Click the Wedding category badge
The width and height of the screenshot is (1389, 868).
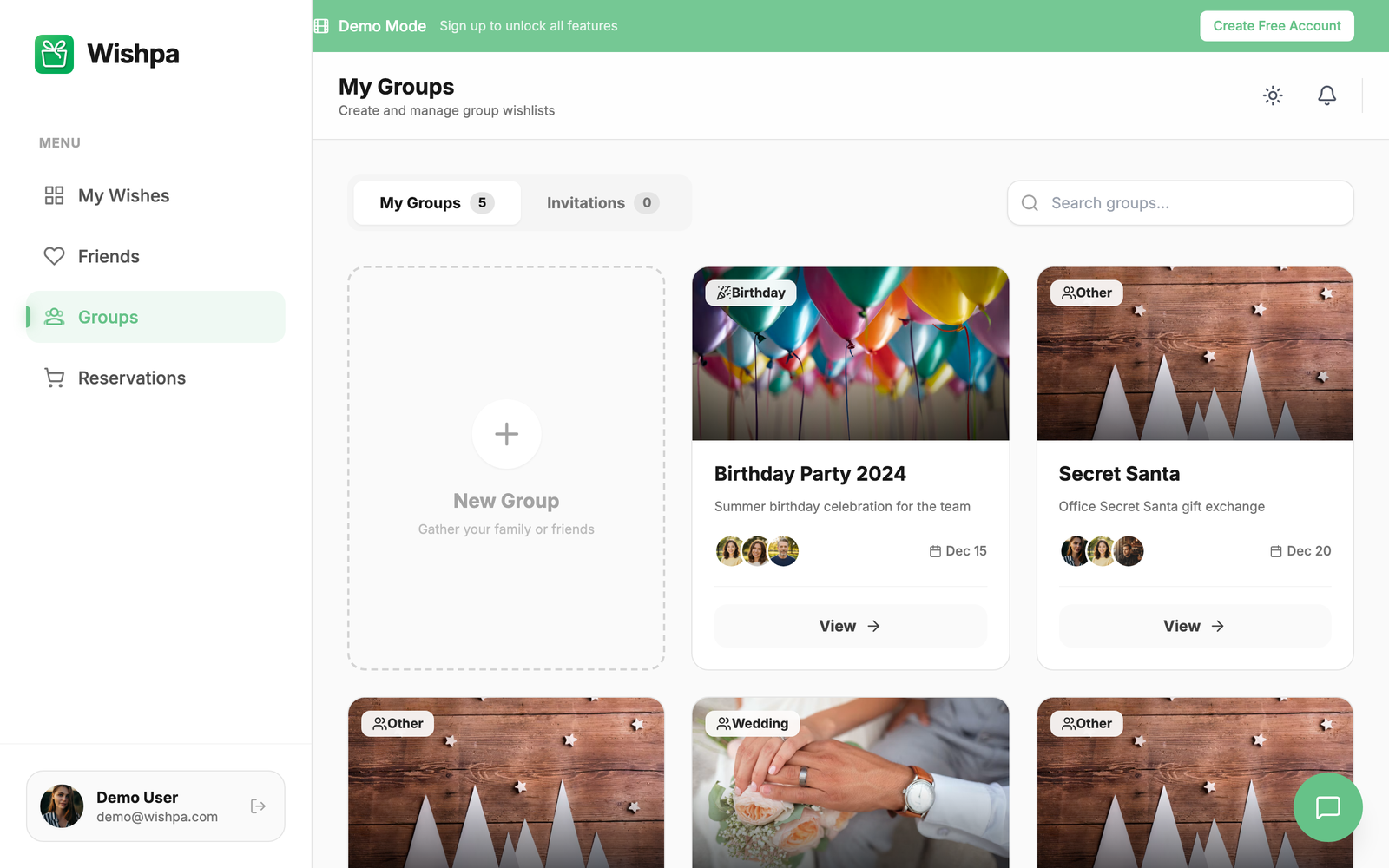pos(753,723)
